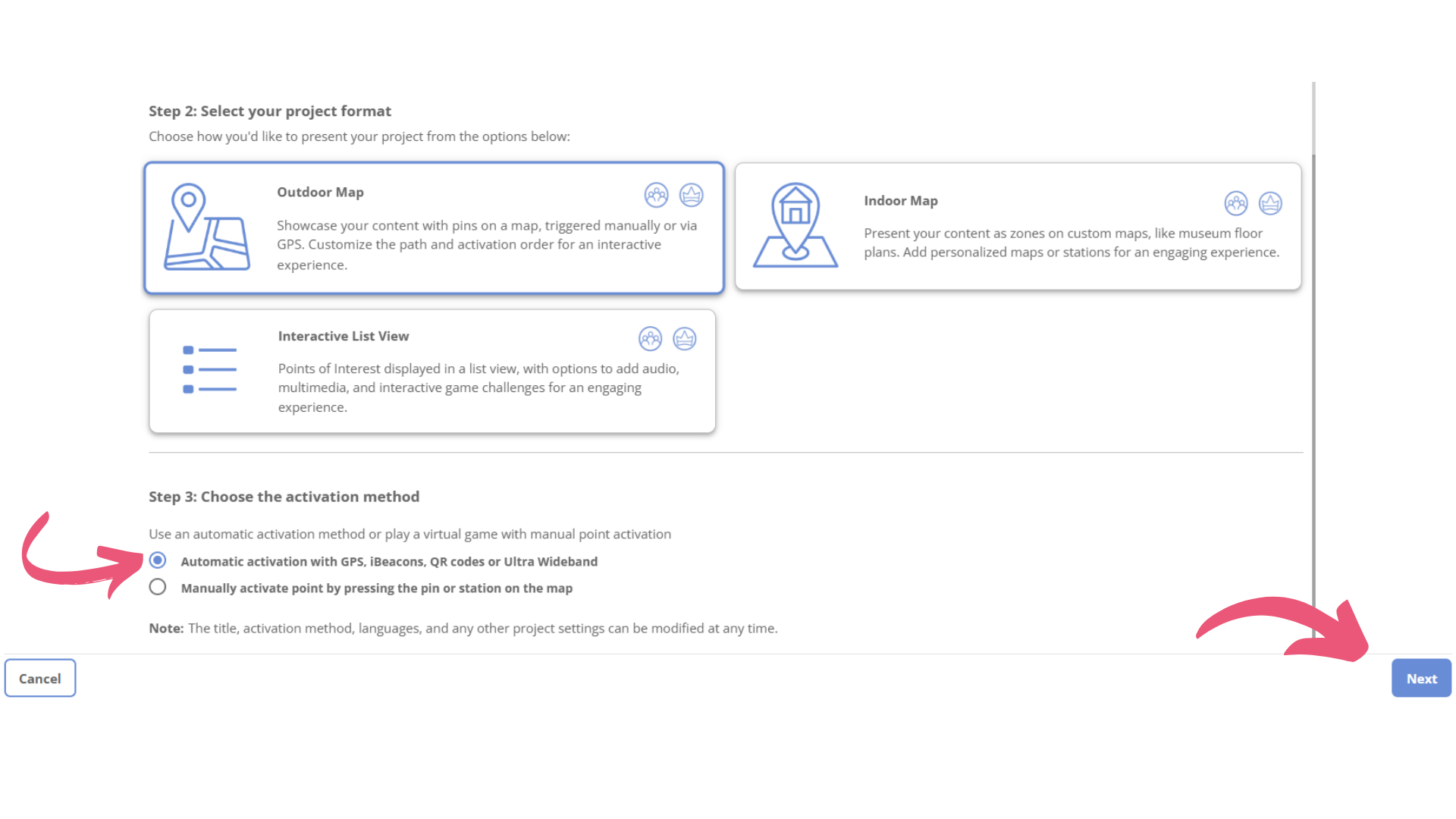Select Manually activate point radio button
1456x819 pixels.
pos(158,587)
